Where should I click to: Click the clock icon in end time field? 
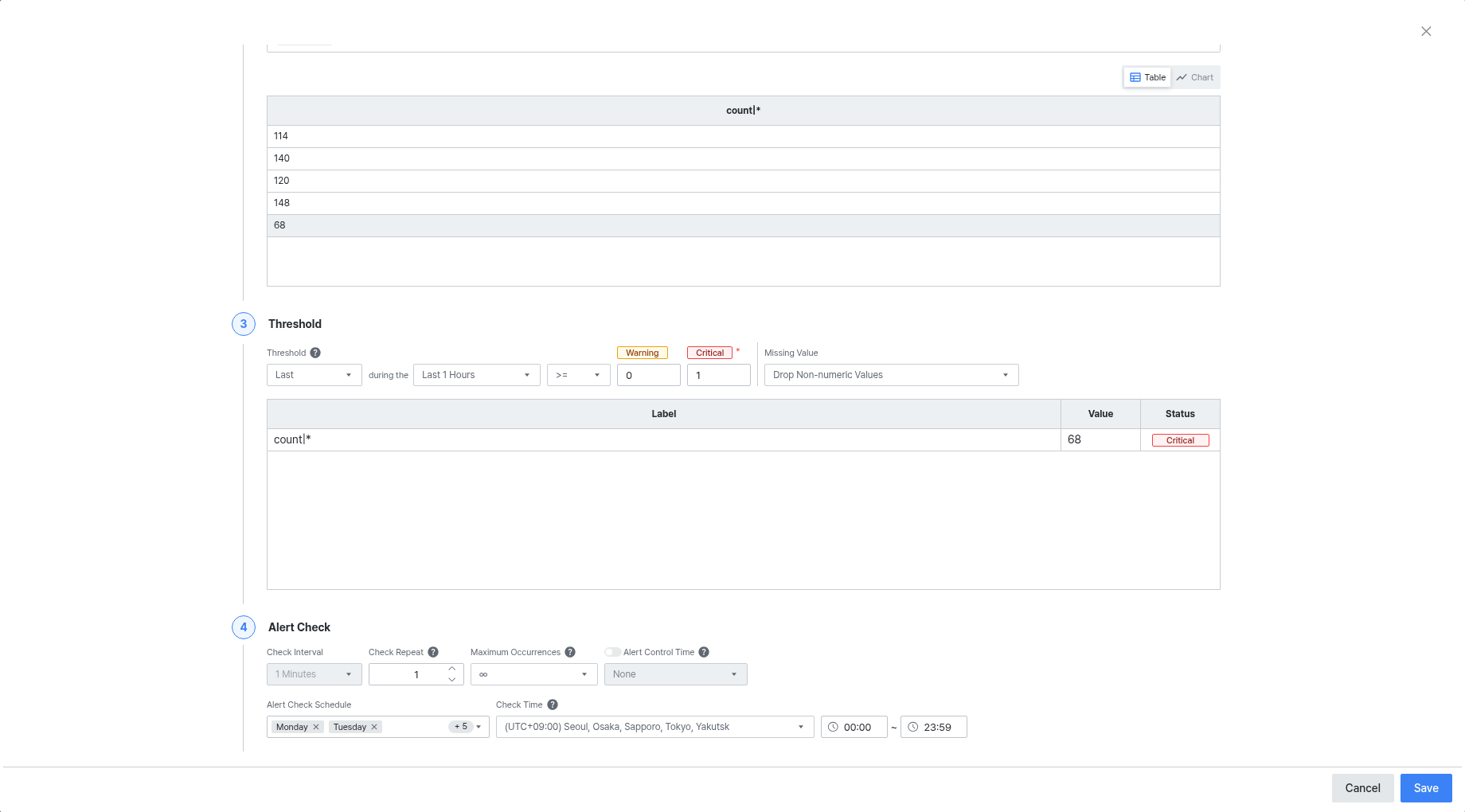tap(912, 727)
